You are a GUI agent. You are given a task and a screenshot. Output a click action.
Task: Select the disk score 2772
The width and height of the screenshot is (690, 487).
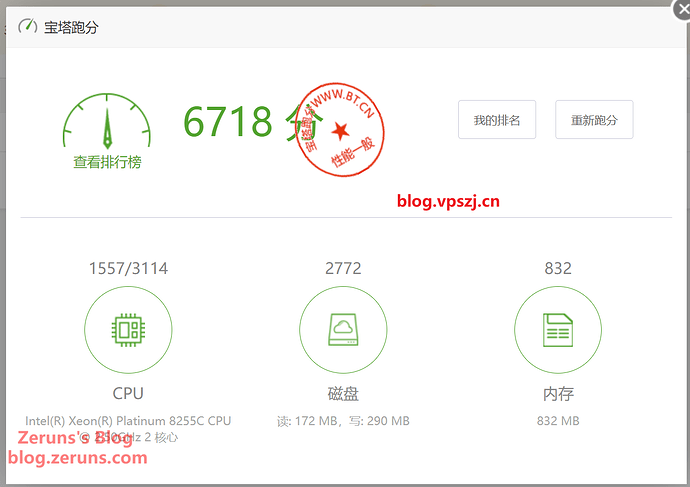343,268
